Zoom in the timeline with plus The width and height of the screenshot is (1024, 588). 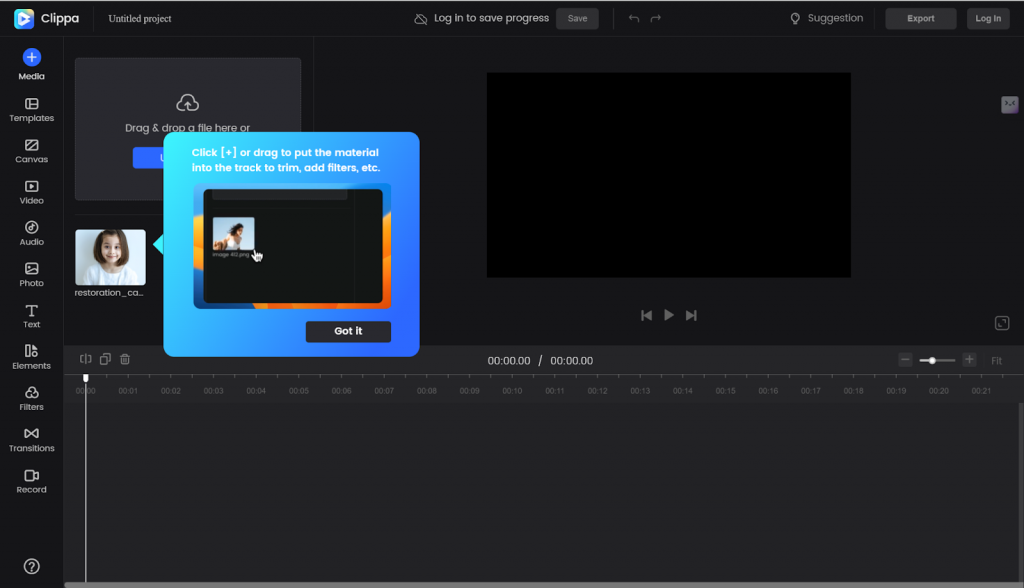(969, 360)
